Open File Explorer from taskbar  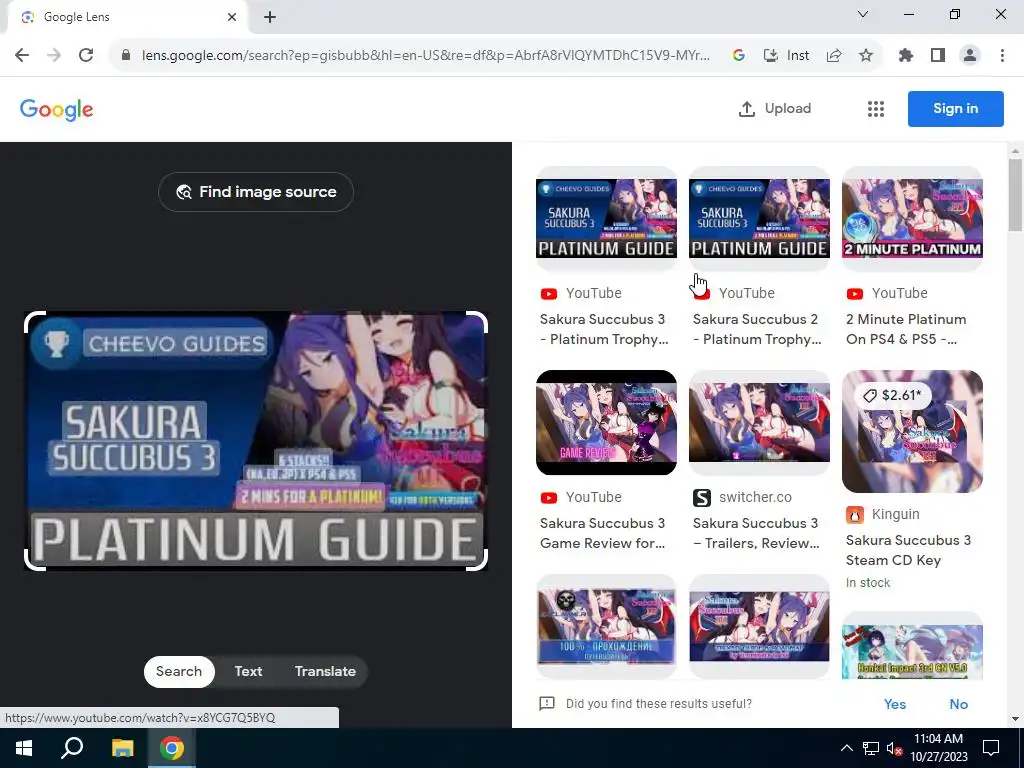click(122, 748)
